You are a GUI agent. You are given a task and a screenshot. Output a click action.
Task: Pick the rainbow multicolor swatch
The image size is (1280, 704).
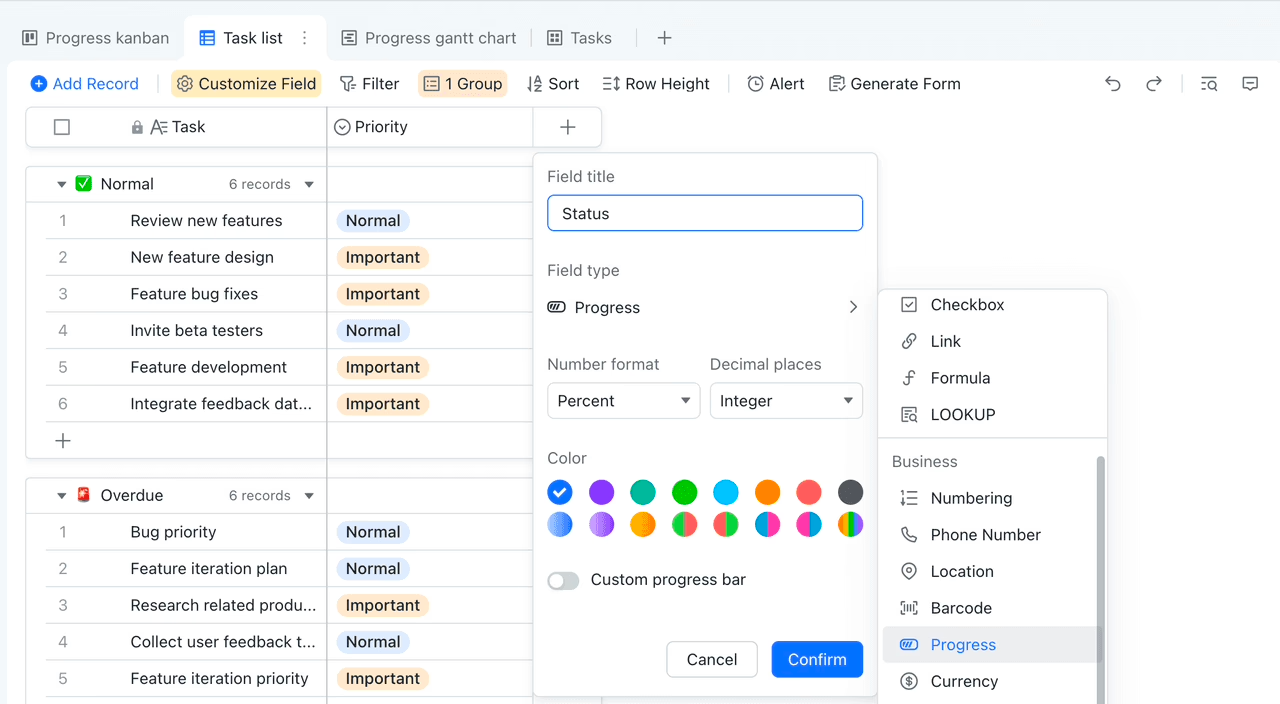(850, 525)
